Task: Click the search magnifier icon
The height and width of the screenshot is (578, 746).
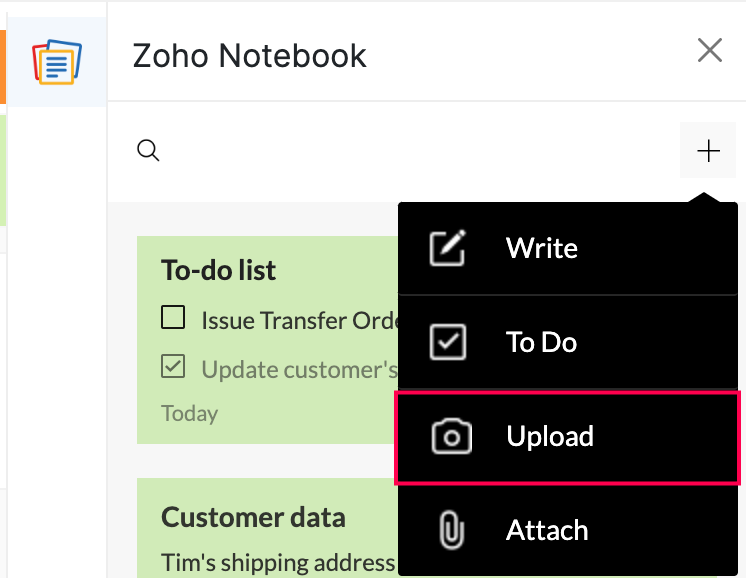Action: coord(148,151)
